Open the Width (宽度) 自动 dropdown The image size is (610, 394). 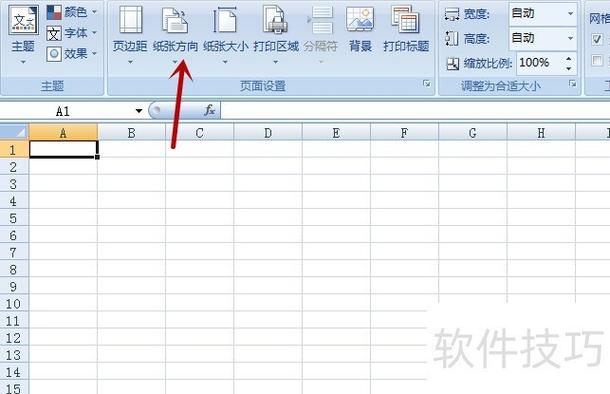coord(570,14)
